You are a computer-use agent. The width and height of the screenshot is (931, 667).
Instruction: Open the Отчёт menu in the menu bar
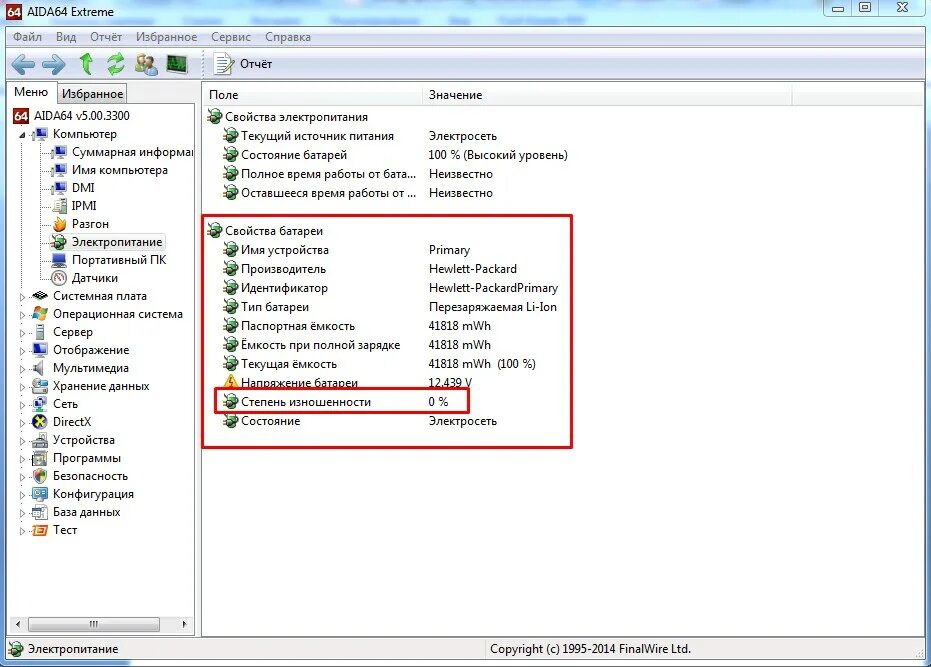pos(106,37)
